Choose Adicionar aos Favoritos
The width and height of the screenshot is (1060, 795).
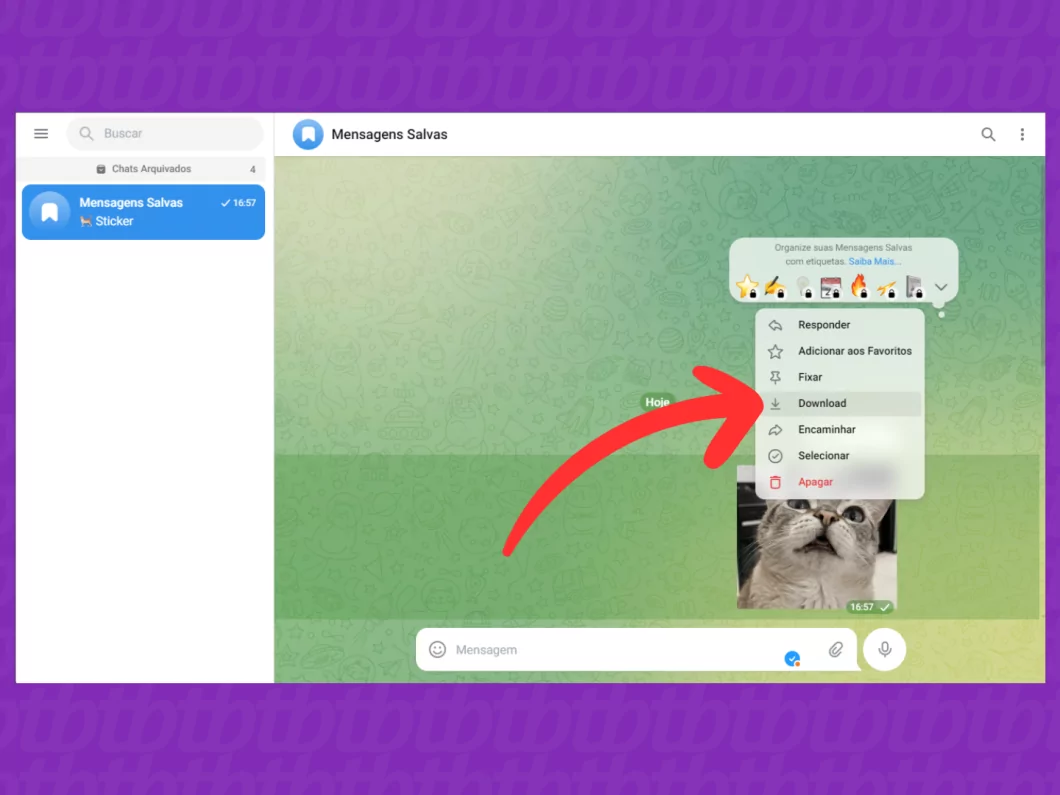coord(840,351)
